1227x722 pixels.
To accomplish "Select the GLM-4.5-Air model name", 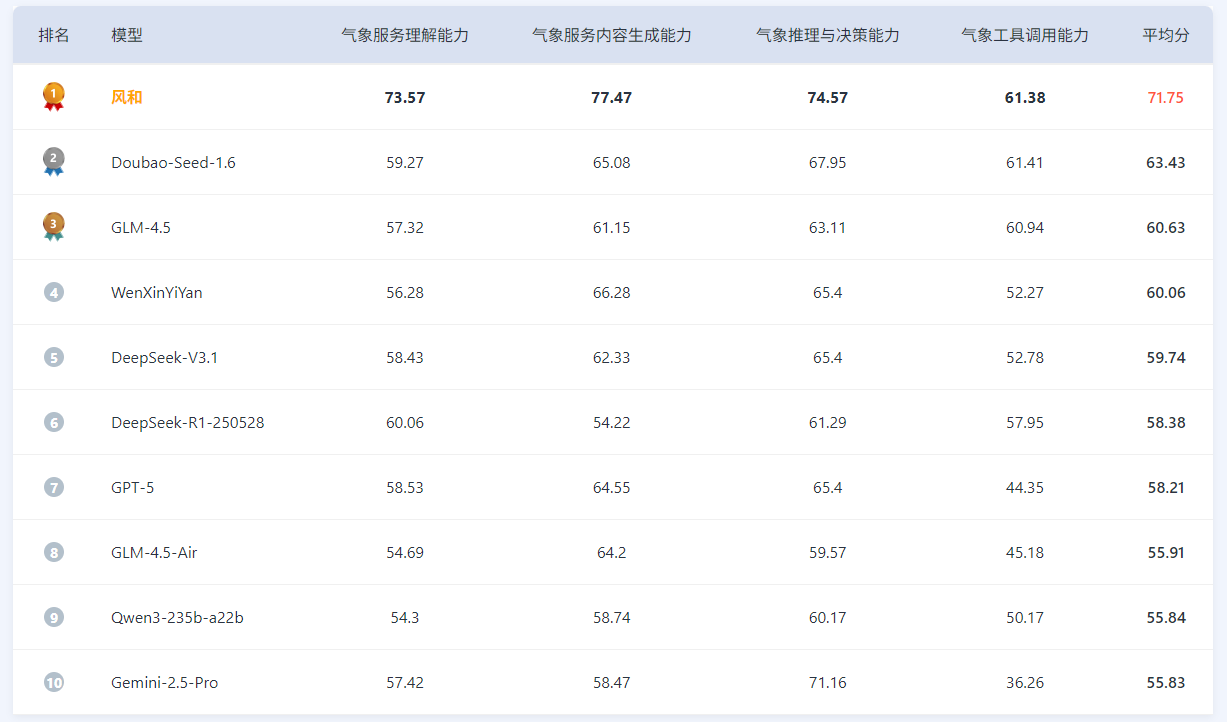I will [x=154, y=552].
